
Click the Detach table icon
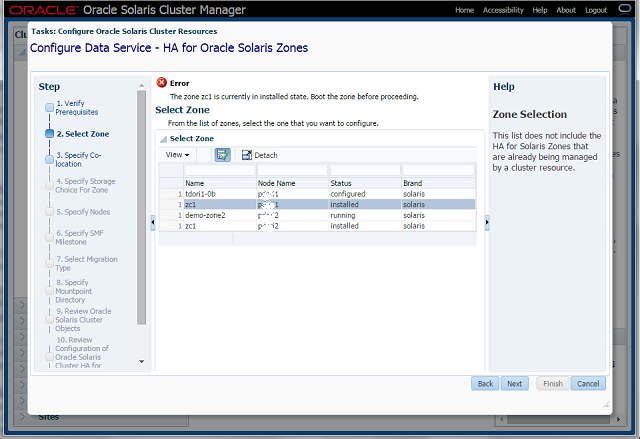point(247,155)
